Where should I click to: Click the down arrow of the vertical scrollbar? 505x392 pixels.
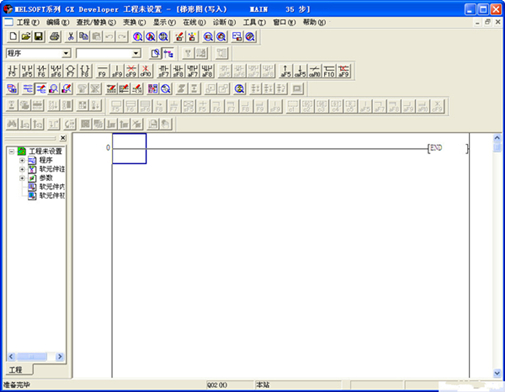pos(497,373)
